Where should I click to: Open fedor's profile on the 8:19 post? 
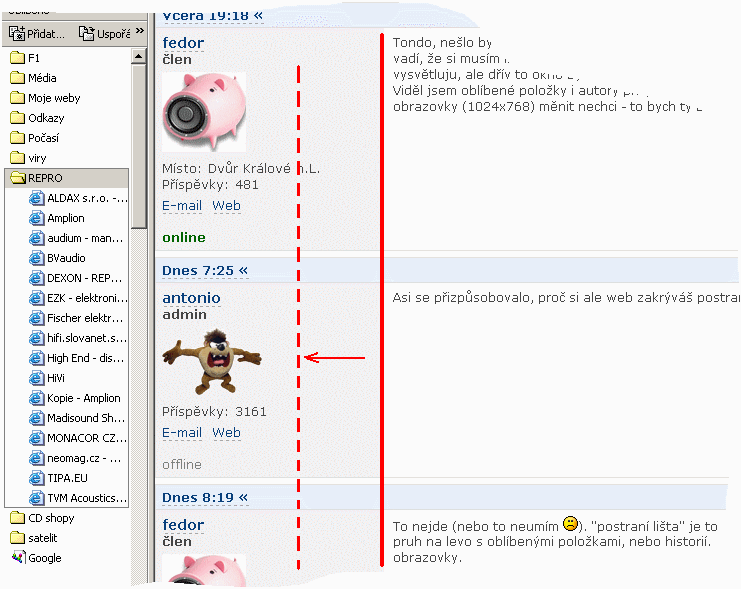click(x=183, y=525)
